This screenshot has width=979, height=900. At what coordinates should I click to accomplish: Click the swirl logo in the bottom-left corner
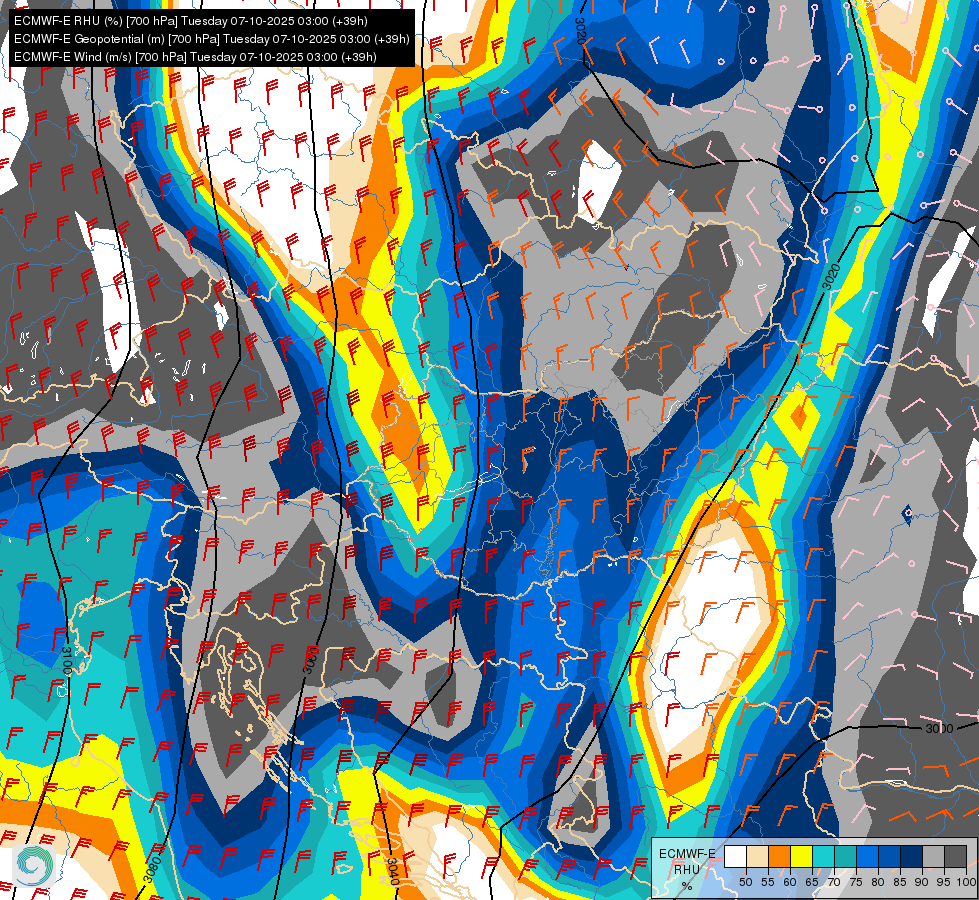pyautogui.click(x=35, y=866)
